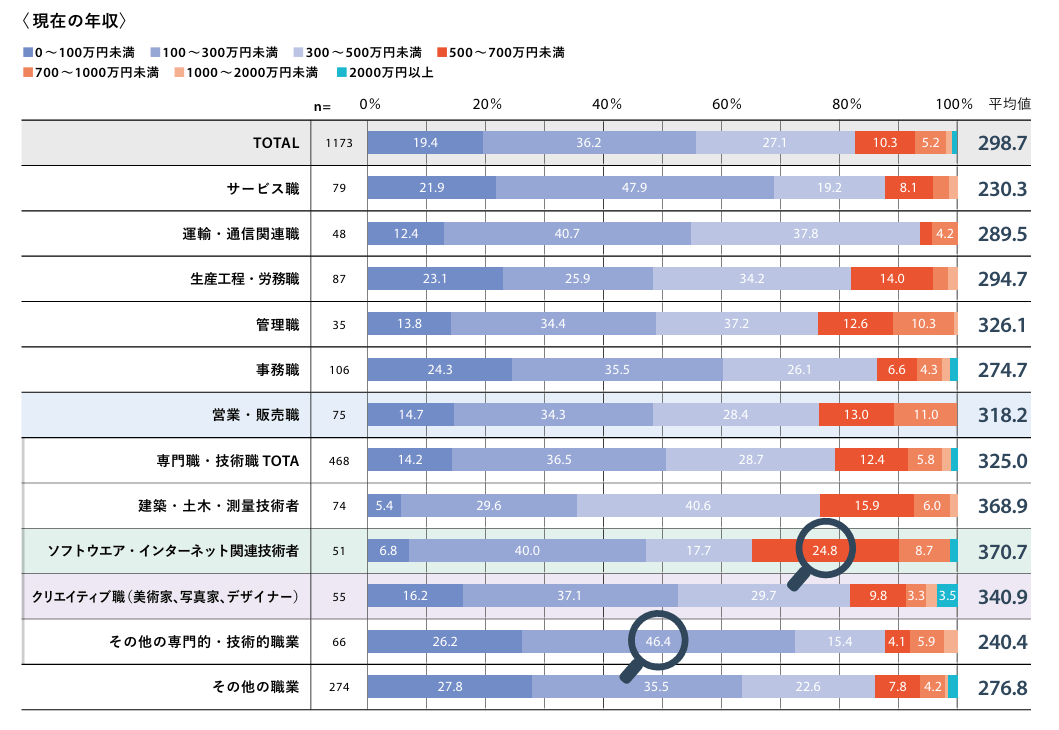Viewport: 1059px width, 730px height.
Task: Click the 1000～2000万円未満 legend swatch
Action: (x=179, y=73)
